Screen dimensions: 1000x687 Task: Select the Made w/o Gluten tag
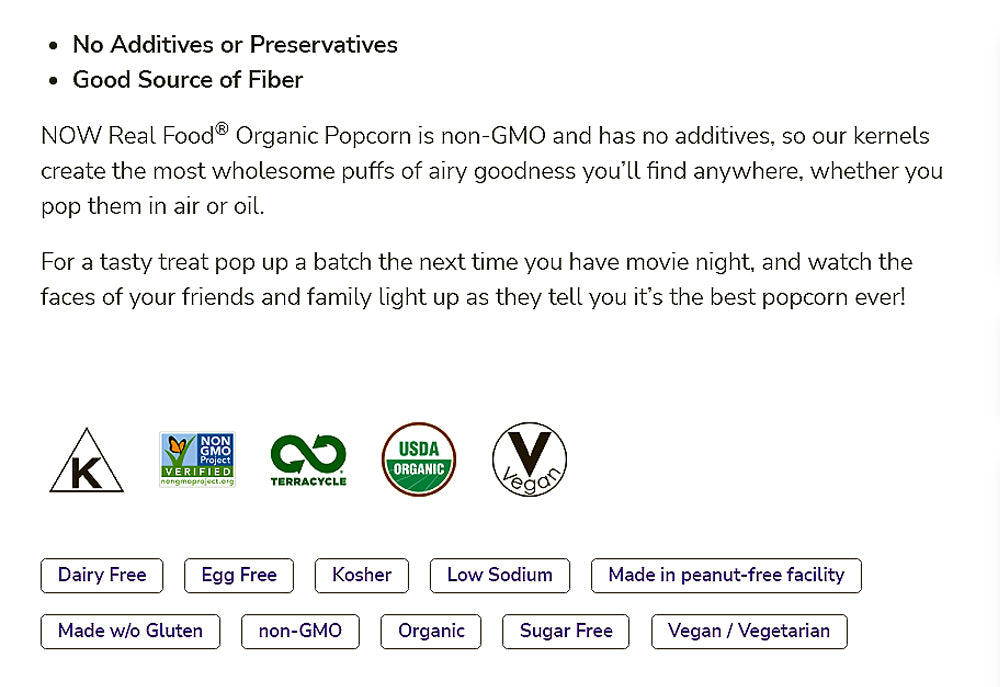[x=130, y=631]
